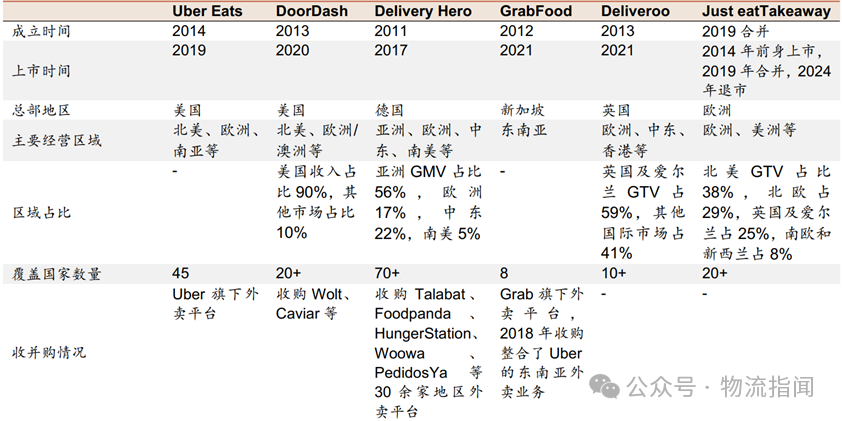Click the GrabFood column header

(536, 12)
